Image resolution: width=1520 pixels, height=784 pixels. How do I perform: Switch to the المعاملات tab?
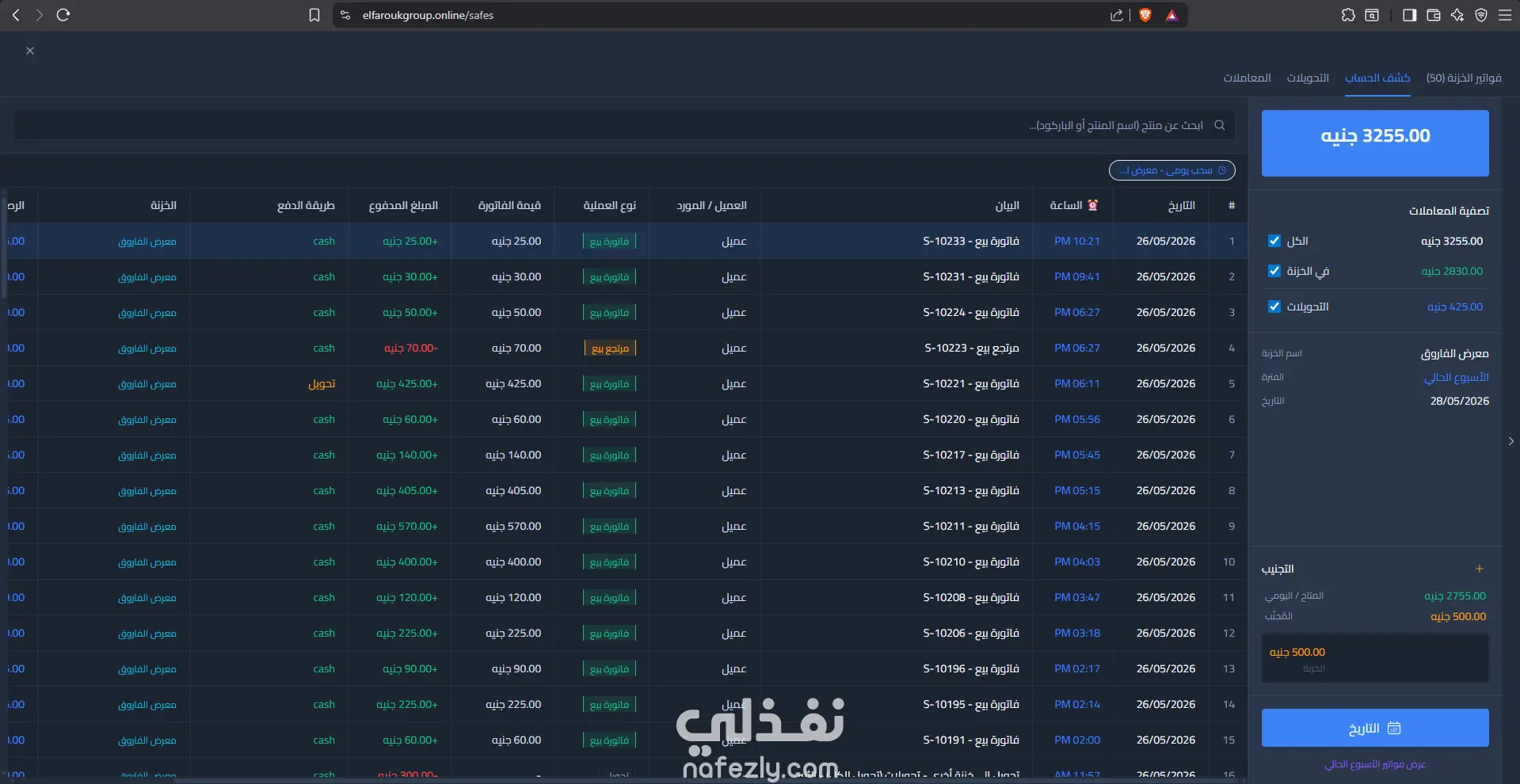[x=1247, y=78]
